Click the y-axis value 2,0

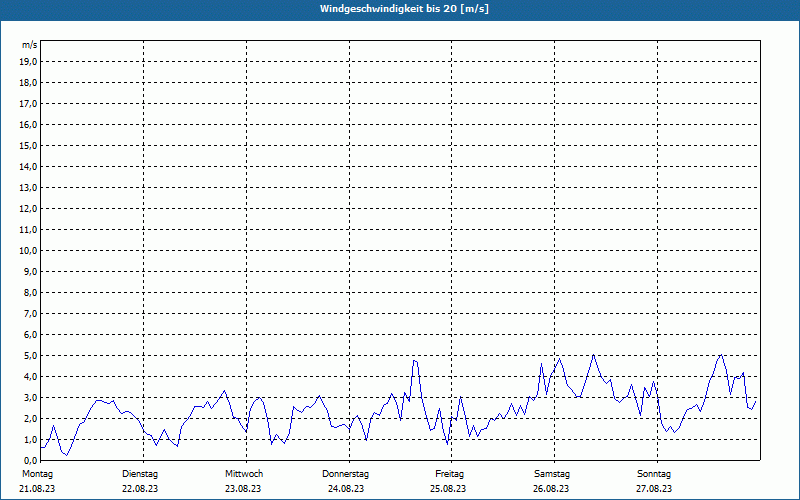pyautogui.click(x=30, y=418)
